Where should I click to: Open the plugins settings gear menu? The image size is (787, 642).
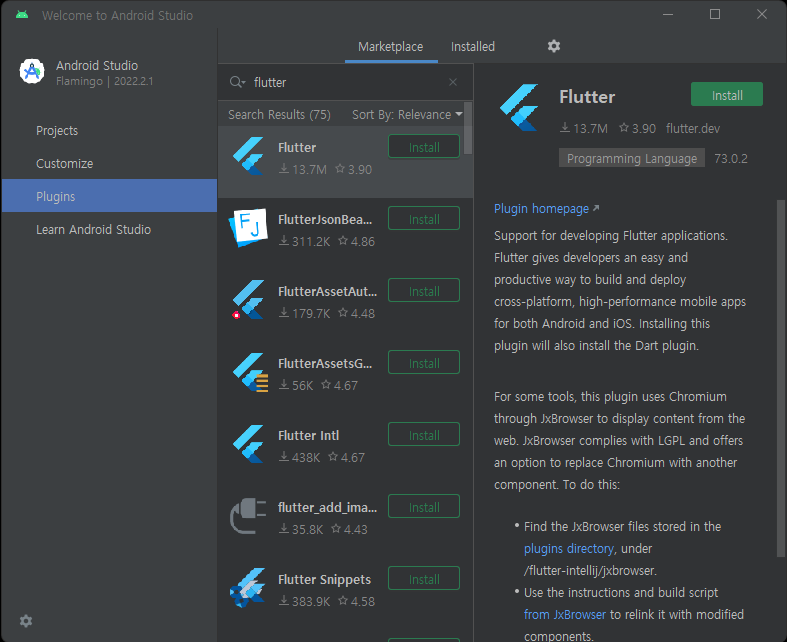click(554, 46)
